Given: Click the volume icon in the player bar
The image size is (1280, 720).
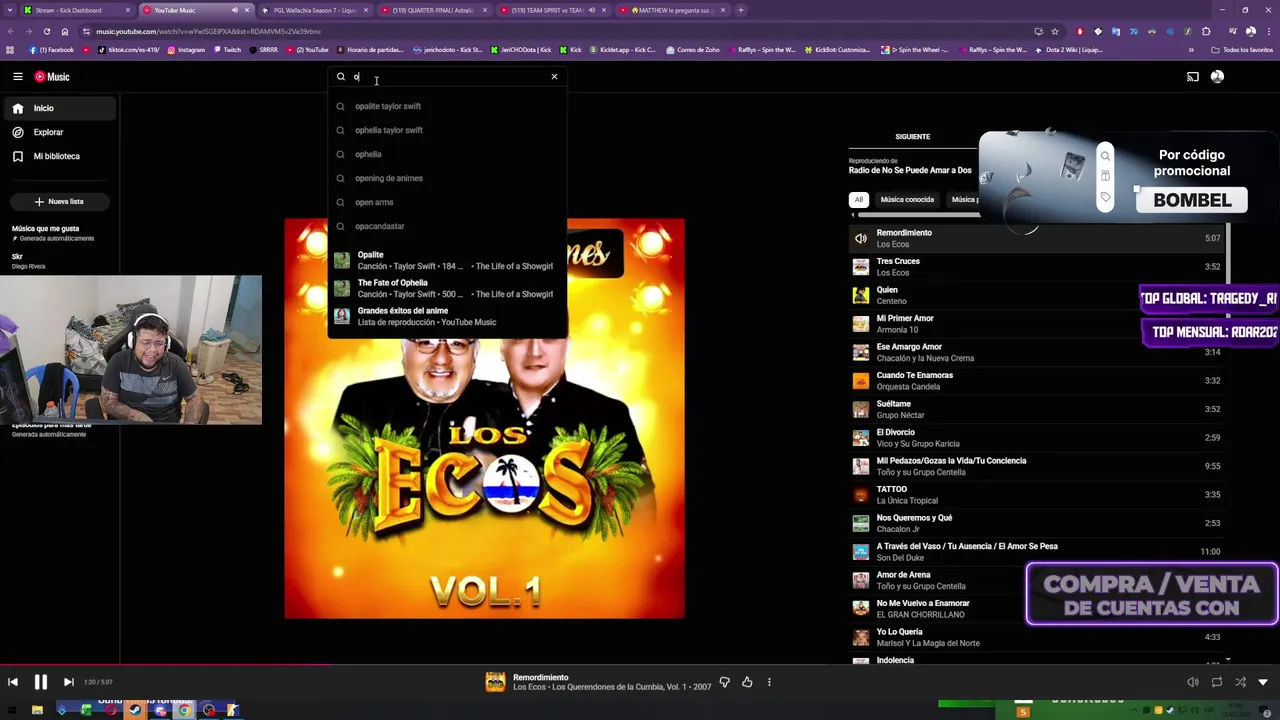Looking at the screenshot, I should [1193, 682].
